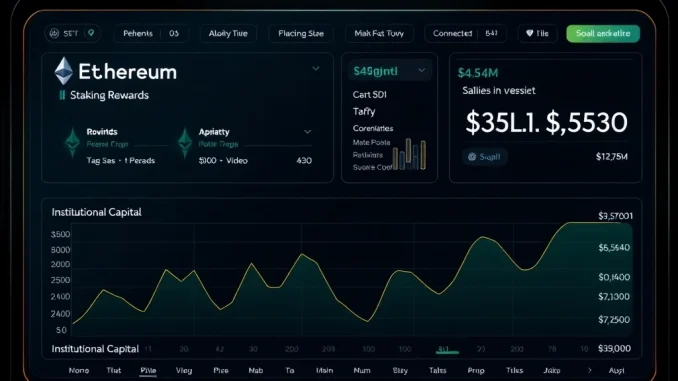The width and height of the screenshot is (678, 381).
Task: Click the Staking Rewards label
Action: 109,95
